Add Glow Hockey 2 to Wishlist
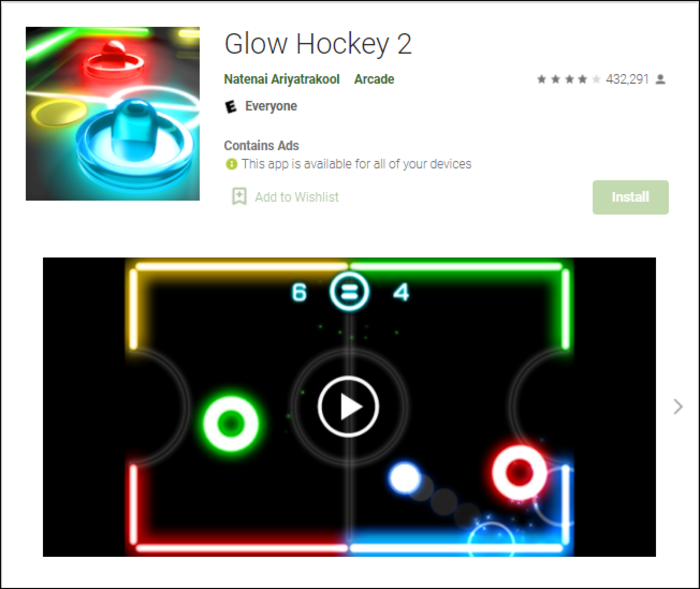700x589 pixels. [x=285, y=197]
